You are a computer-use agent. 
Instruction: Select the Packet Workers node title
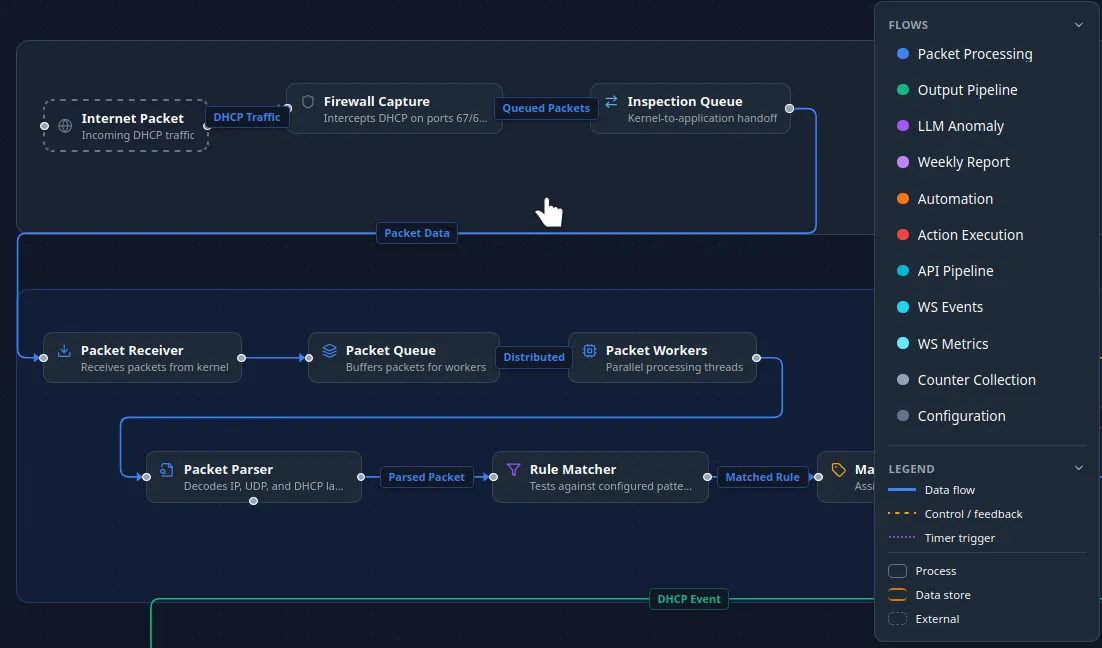tap(656, 350)
